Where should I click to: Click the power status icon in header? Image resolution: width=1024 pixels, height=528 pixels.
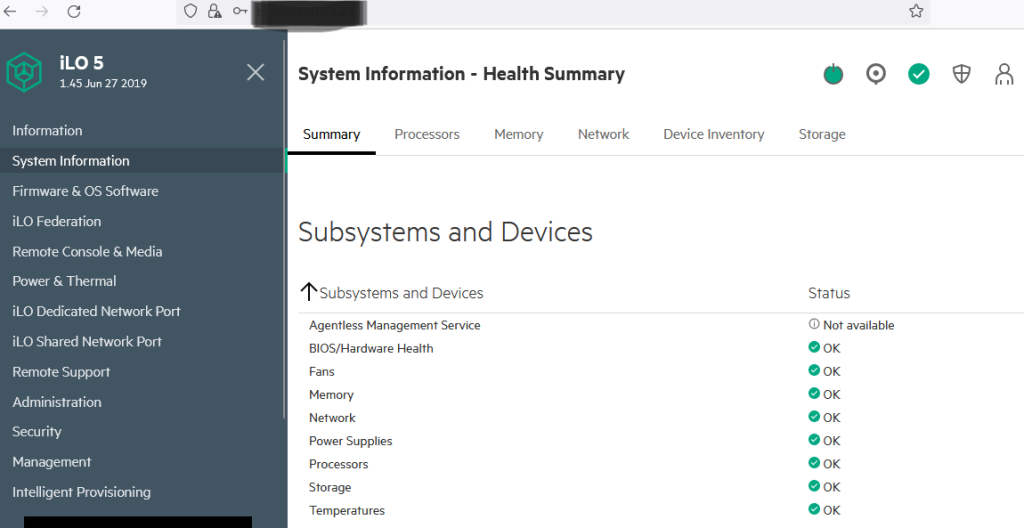[x=833, y=74]
